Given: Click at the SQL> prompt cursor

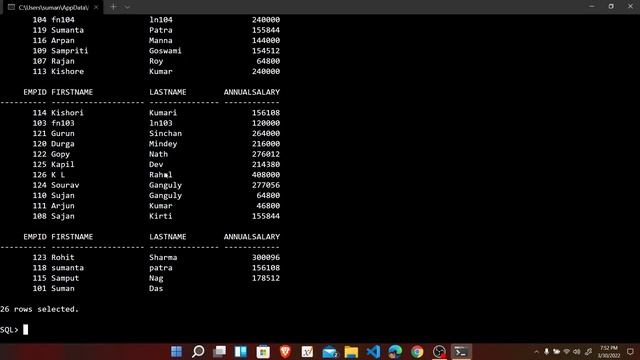Looking at the screenshot, I should (26, 329).
